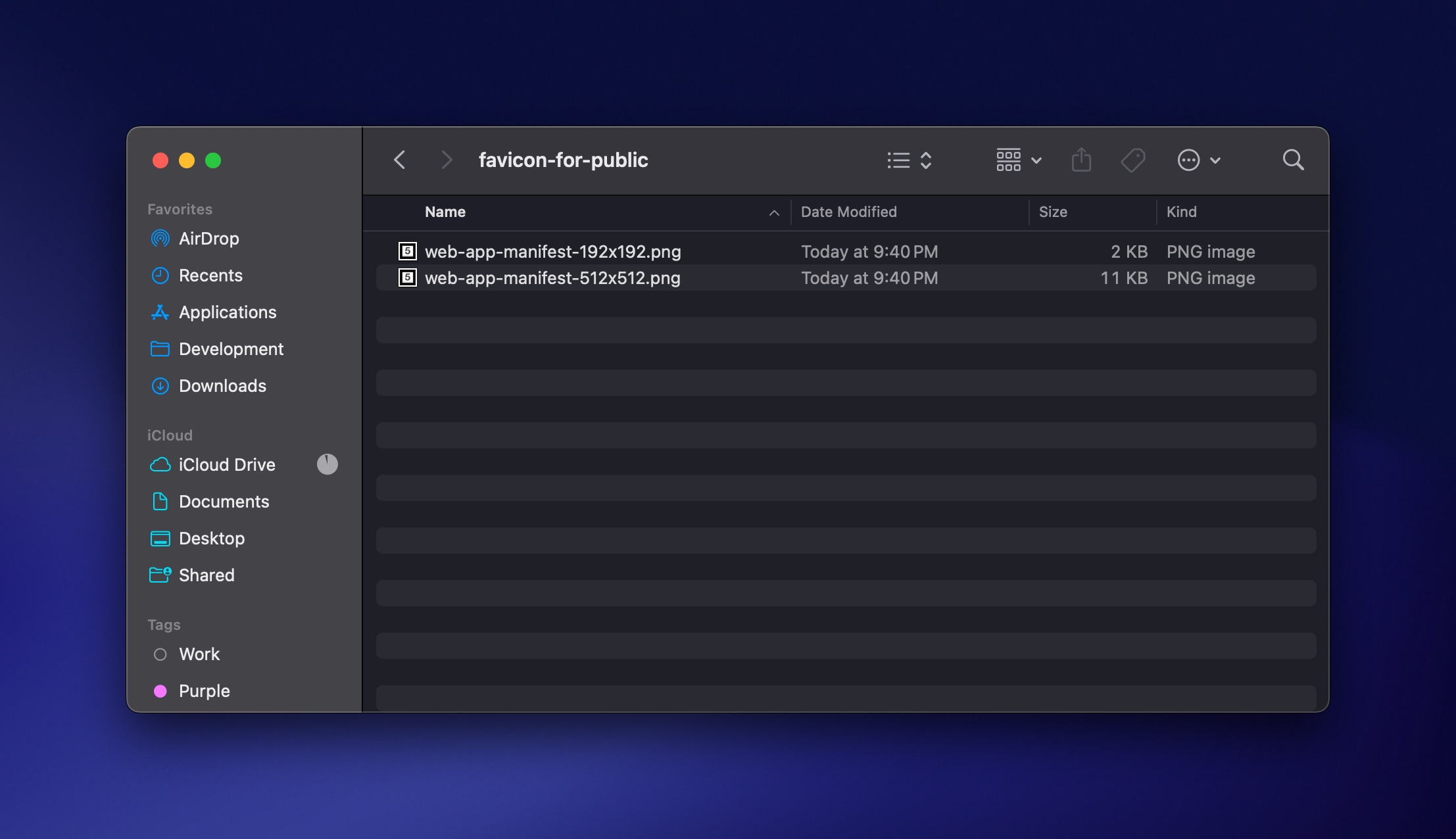Open the Shared folder
The width and height of the screenshot is (1456, 839).
(206, 575)
